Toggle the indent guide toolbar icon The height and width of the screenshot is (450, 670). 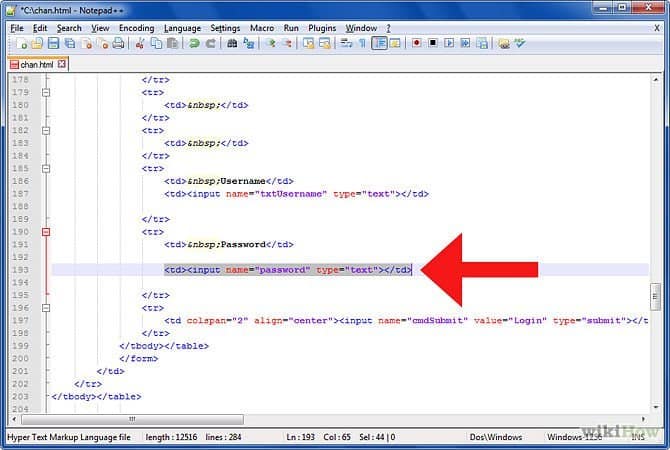379,43
